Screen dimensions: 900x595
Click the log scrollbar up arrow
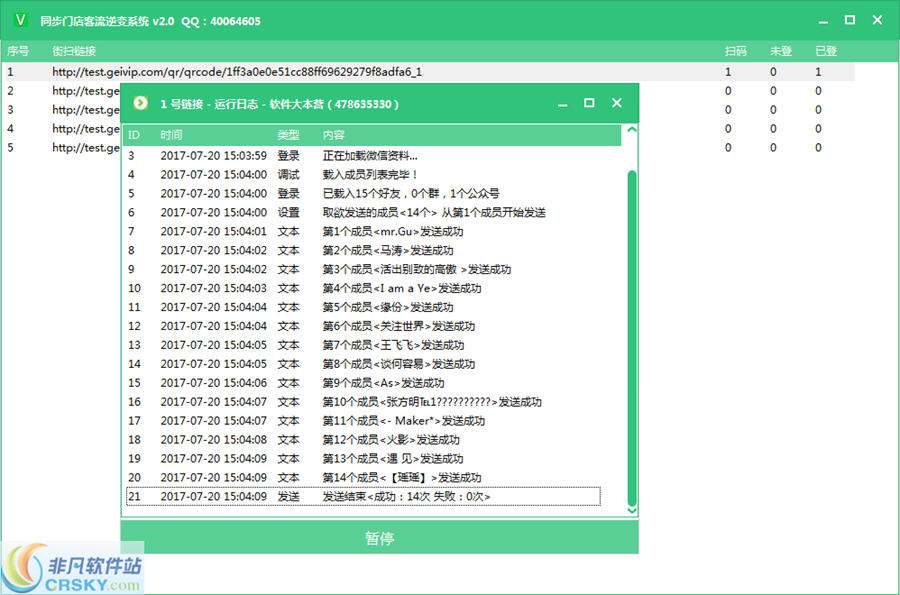[632, 130]
